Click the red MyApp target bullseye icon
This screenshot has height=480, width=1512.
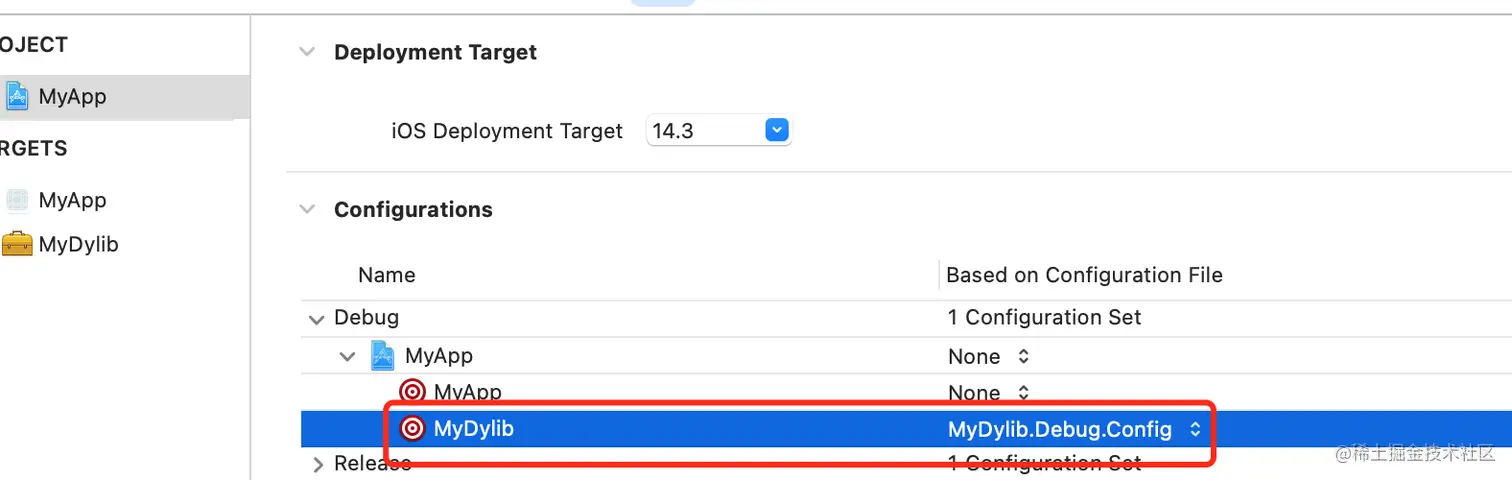412,392
